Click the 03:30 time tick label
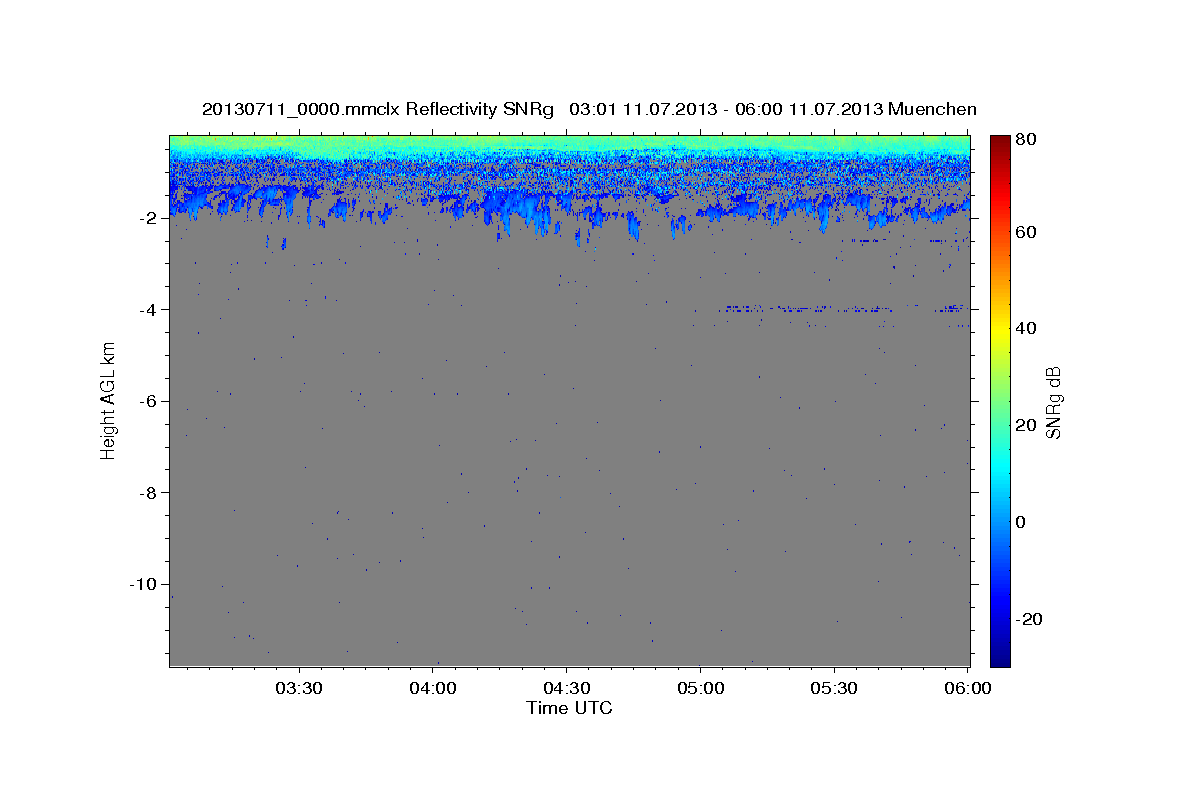This screenshot has width=1200, height=800. pyautogui.click(x=299, y=689)
